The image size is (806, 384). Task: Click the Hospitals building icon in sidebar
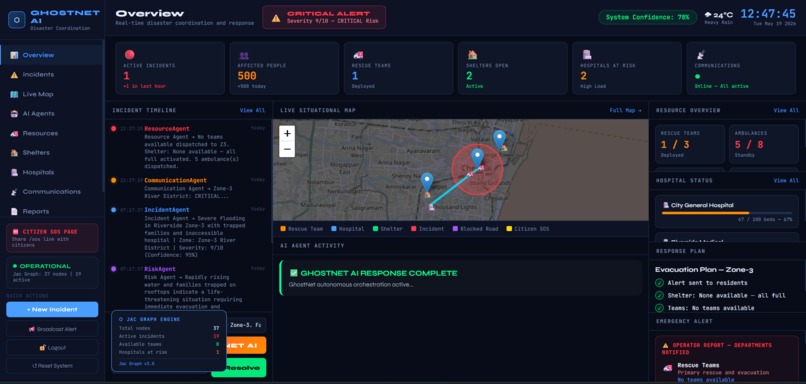click(14, 172)
